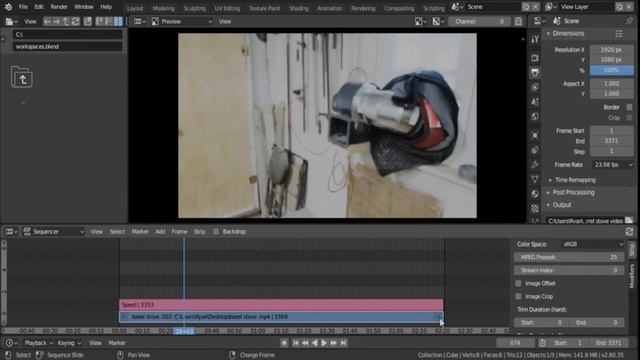Screen dimensions: 640x360
Task: Open the sequencer Add menu
Action: [x=160, y=231]
